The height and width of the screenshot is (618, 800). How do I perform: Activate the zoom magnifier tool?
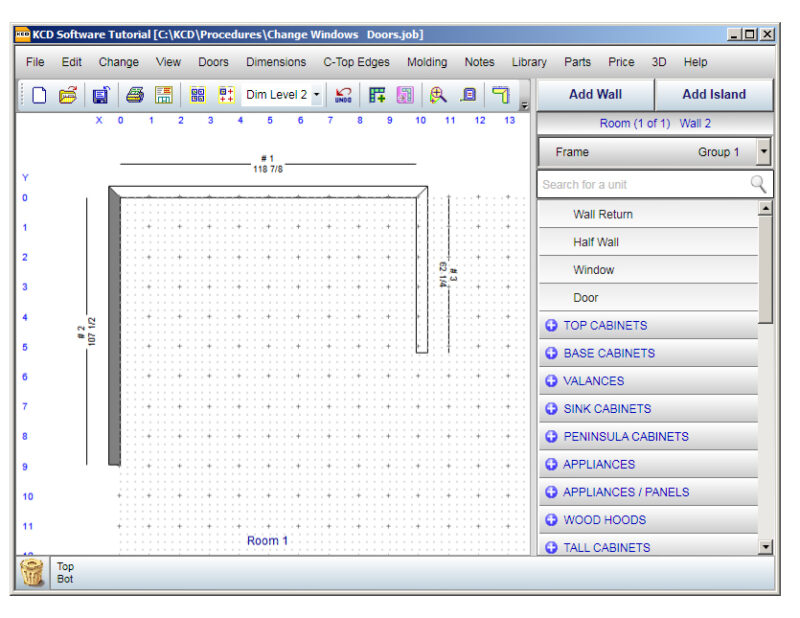438,95
